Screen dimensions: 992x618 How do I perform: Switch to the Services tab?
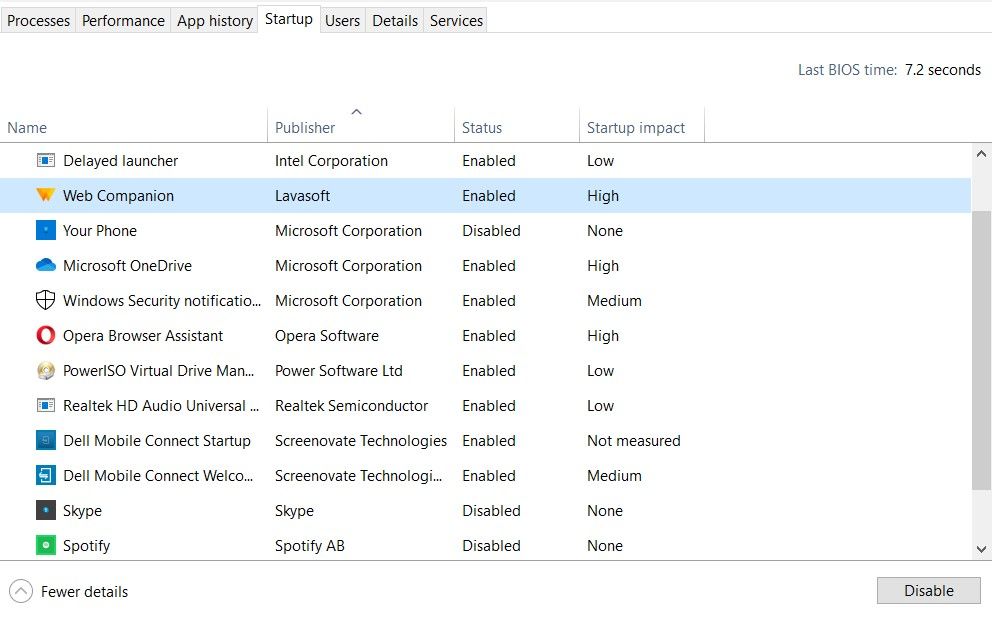455,20
